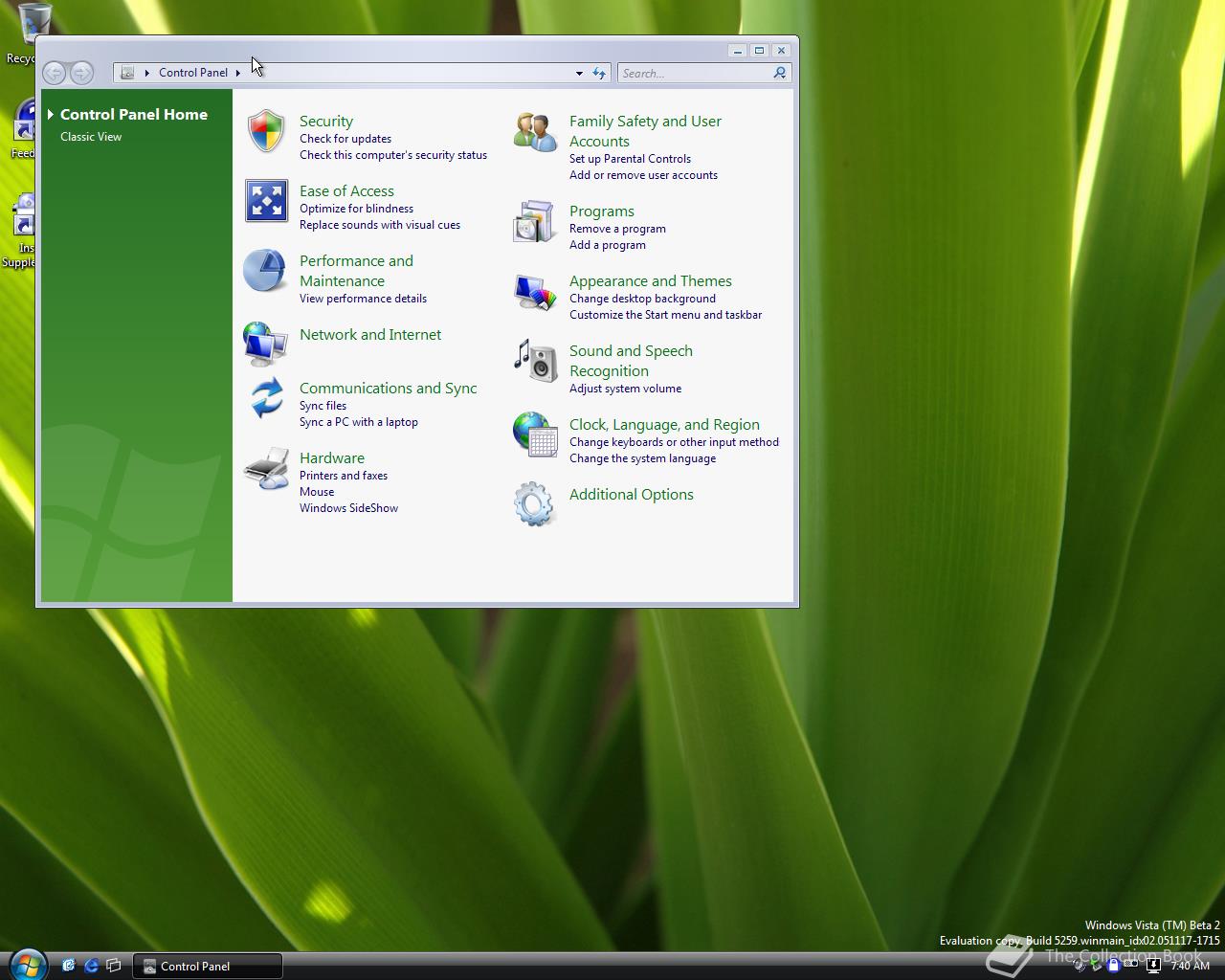Click Optimize for blindness

(x=356, y=209)
